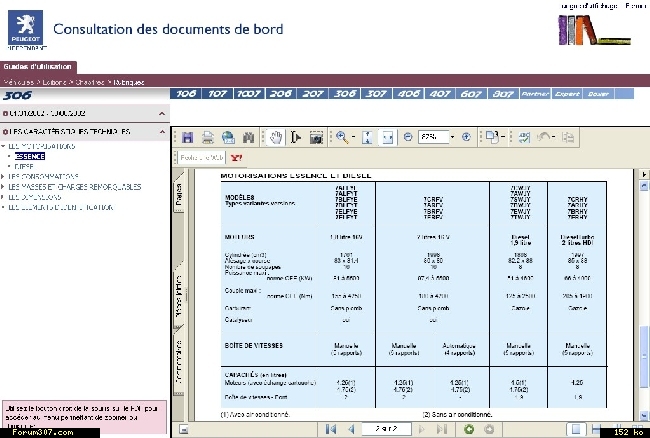Open the second vertical side tab
The height and width of the screenshot is (438, 650).
pyautogui.click(x=179, y=293)
